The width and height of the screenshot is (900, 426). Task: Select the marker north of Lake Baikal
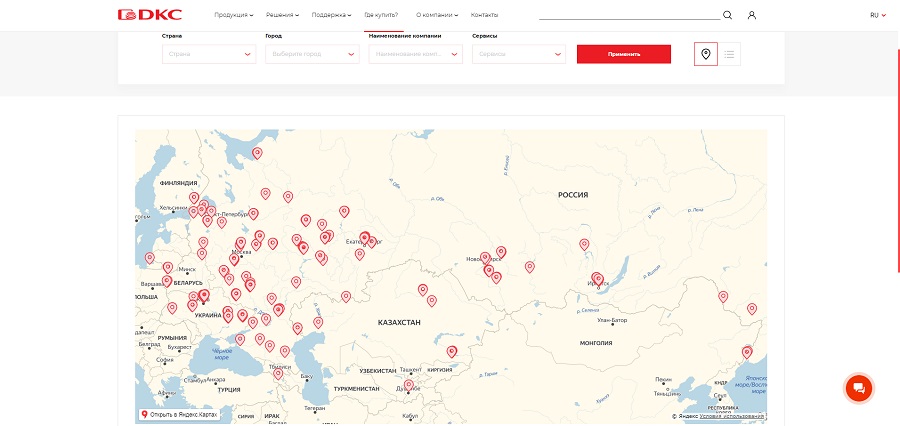584,244
